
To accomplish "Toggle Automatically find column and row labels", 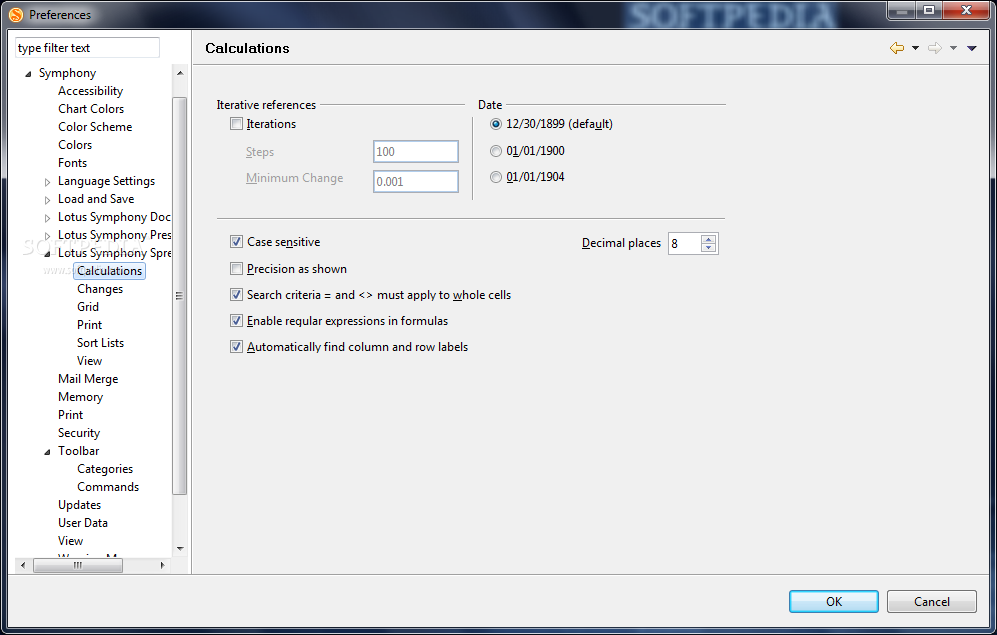I will click(x=237, y=347).
